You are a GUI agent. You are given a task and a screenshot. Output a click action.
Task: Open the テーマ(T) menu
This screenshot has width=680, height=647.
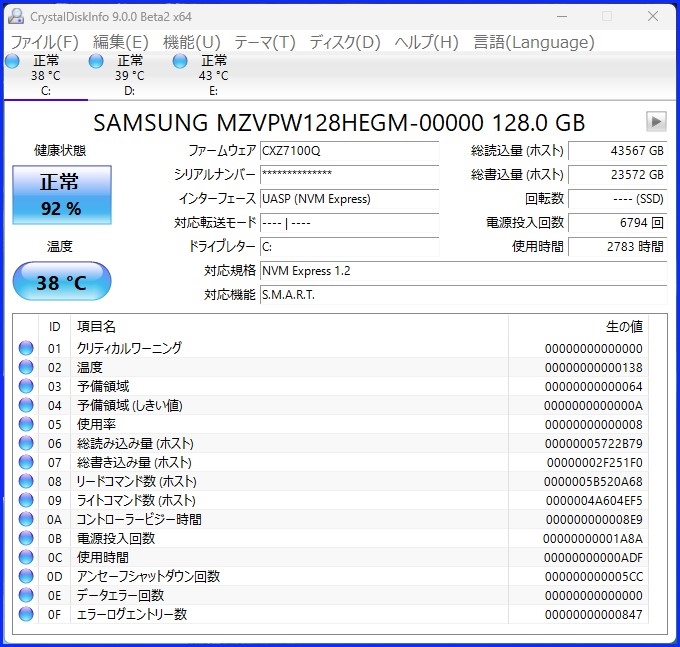click(265, 42)
